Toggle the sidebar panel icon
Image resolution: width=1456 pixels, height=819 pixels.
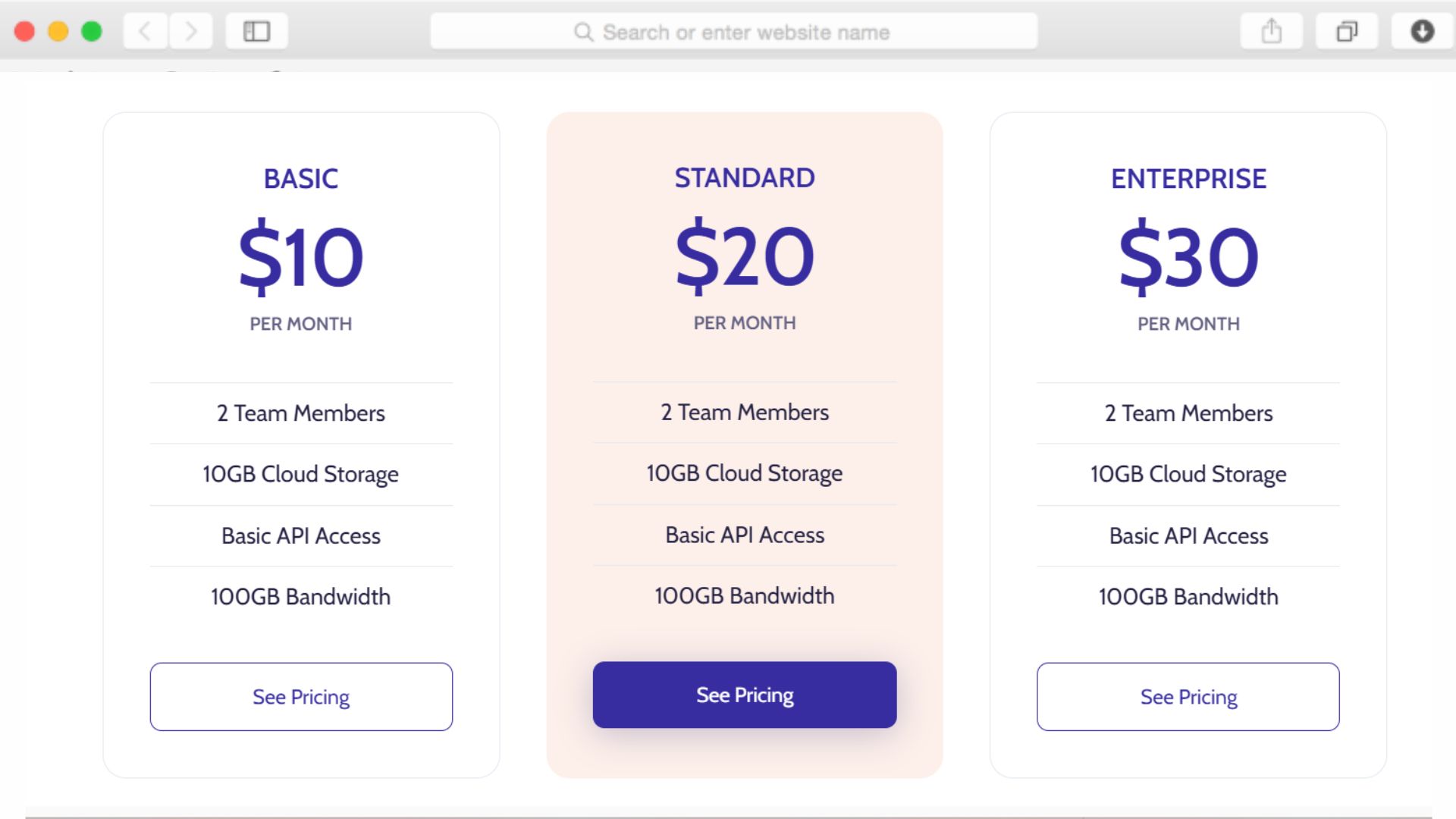[256, 31]
